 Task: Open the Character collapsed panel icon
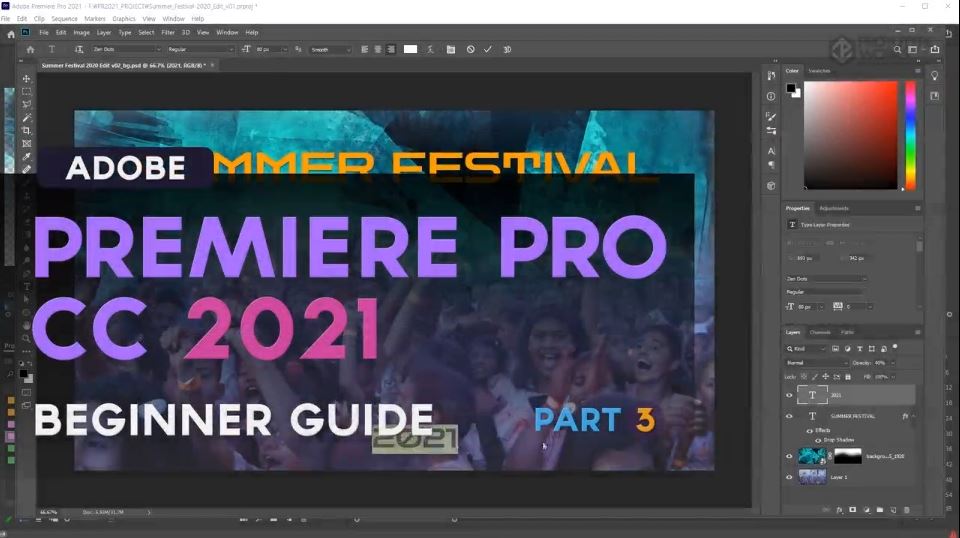pyautogui.click(x=771, y=151)
